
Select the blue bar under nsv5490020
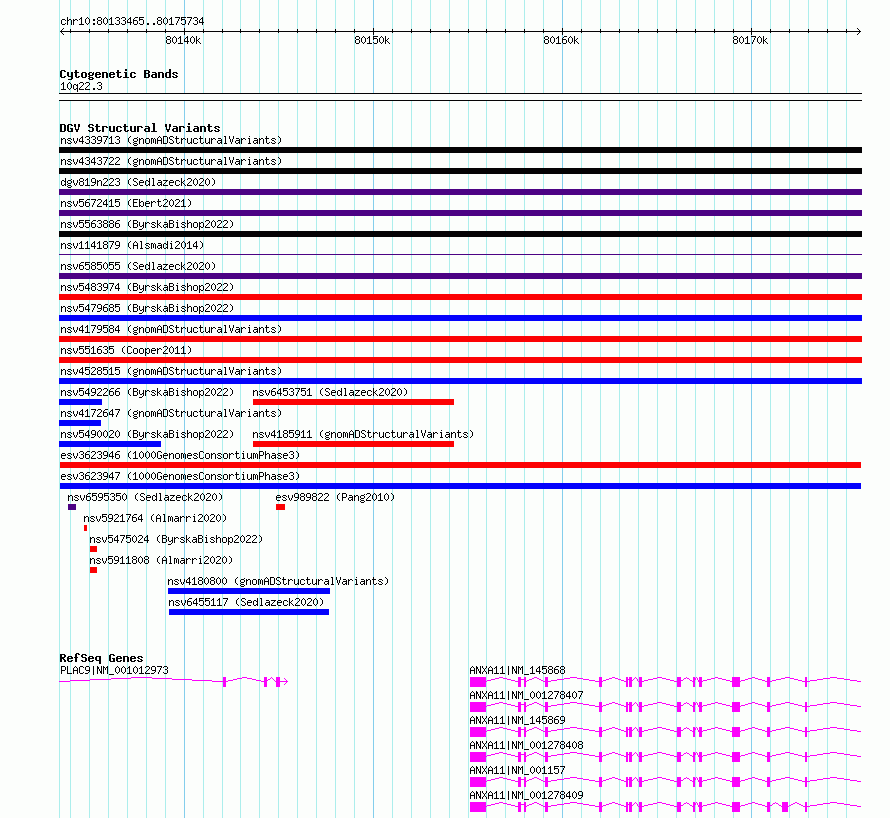(110, 444)
